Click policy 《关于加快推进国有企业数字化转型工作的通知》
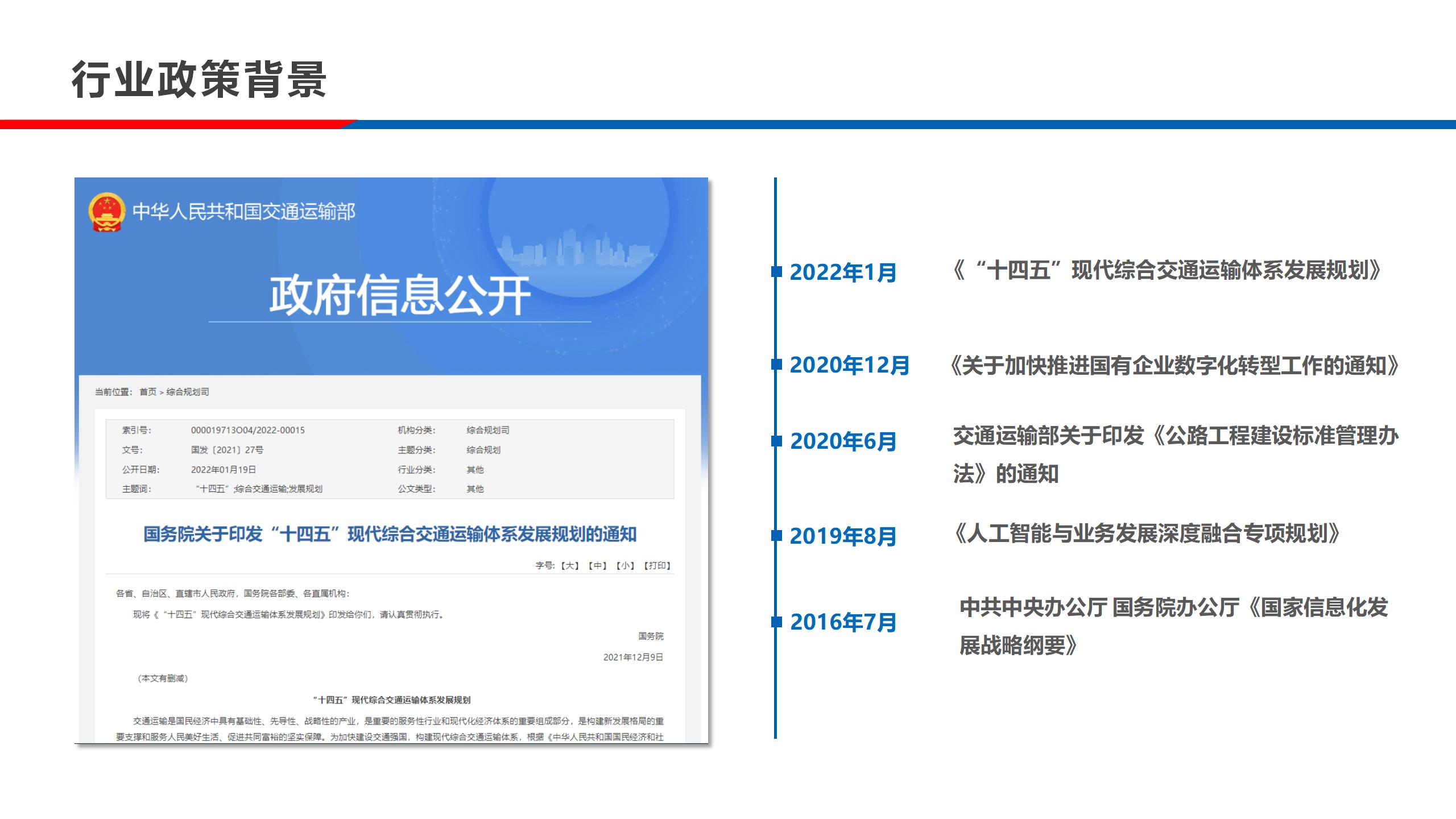Image resolution: width=1456 pixels, height=819 pixels. pos(1175,365)
